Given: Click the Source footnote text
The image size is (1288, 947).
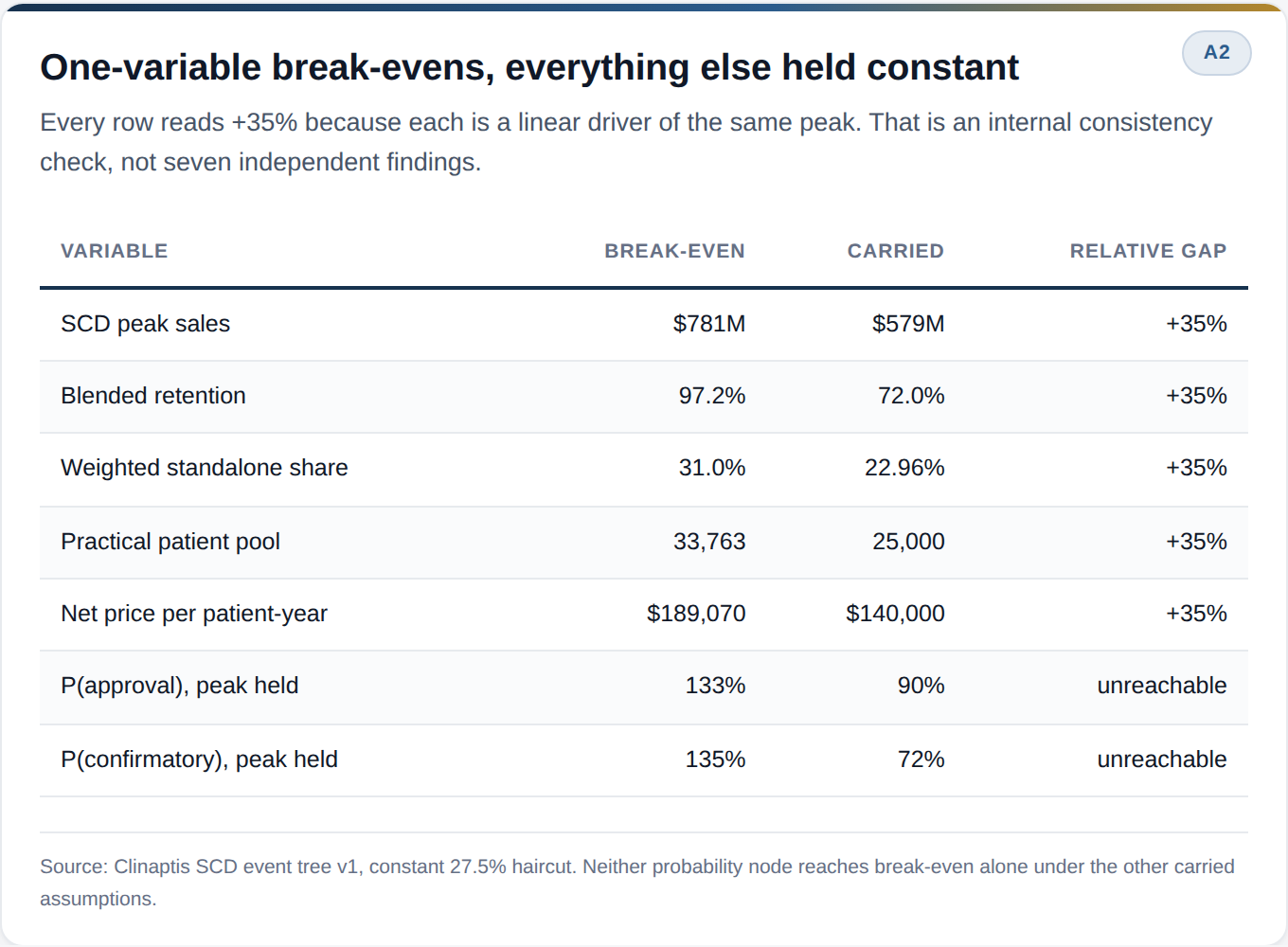Looking at the screenshot, I should coord(637,883).
